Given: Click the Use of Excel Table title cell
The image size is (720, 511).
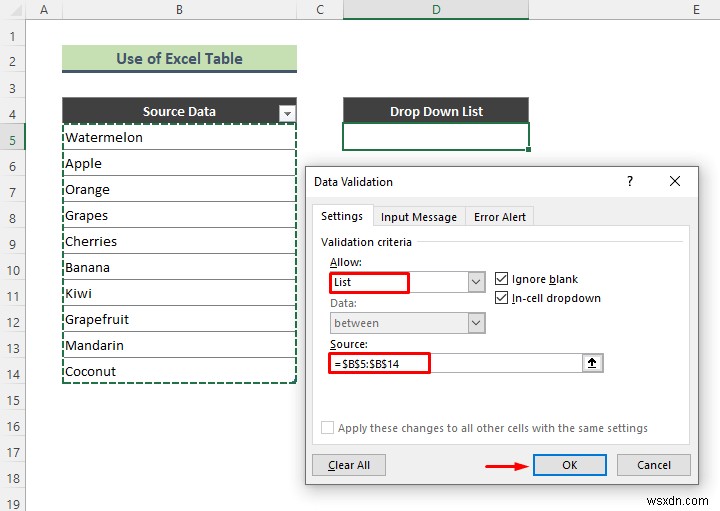Looking at the screenshot, I should point(179,58).
